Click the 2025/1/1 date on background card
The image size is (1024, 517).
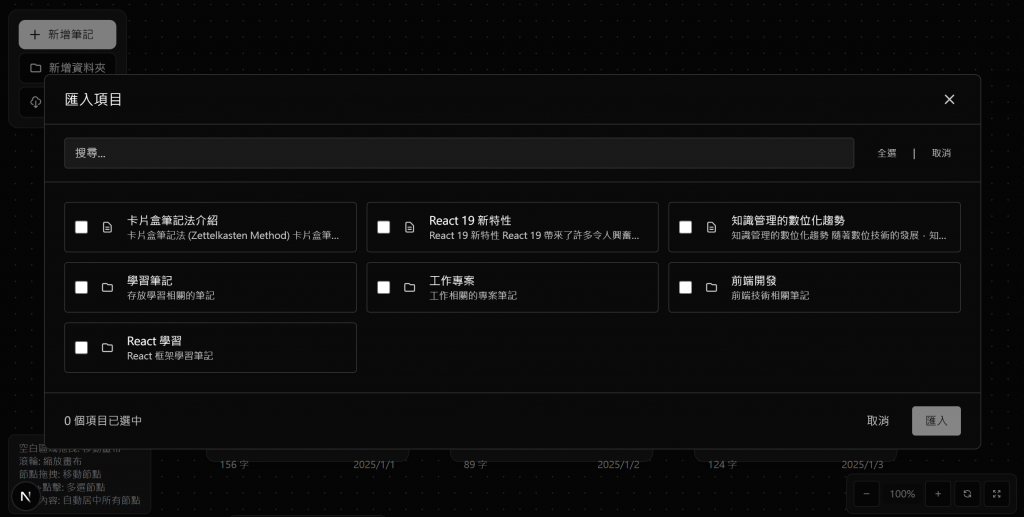tap(374, 465)
